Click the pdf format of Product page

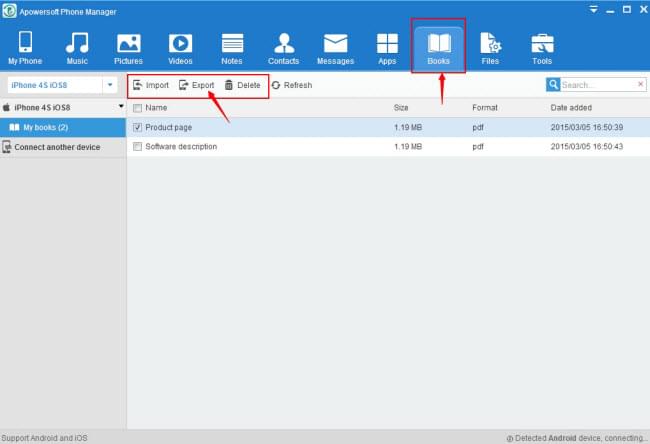click(x=478, y=127)
